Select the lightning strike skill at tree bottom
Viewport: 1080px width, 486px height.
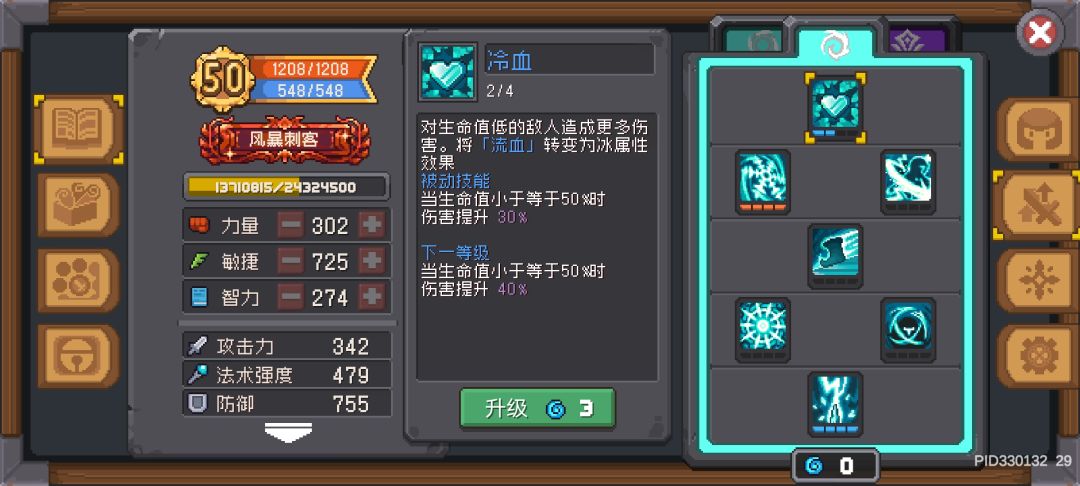click(x=835, y=404)
